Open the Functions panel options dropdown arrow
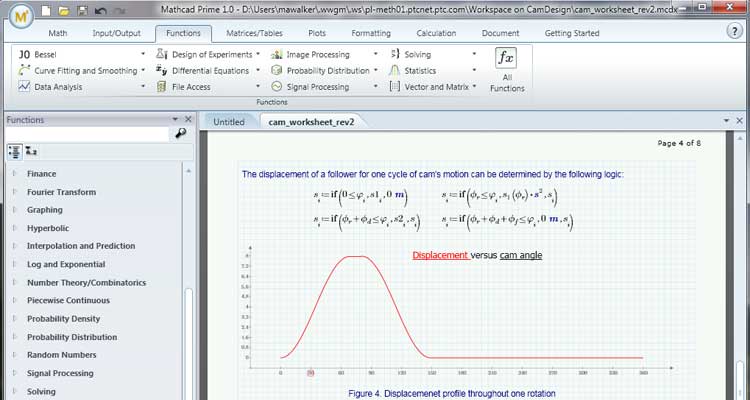The image size is (750, 400). pyautogui.click(x=176, y=120)
